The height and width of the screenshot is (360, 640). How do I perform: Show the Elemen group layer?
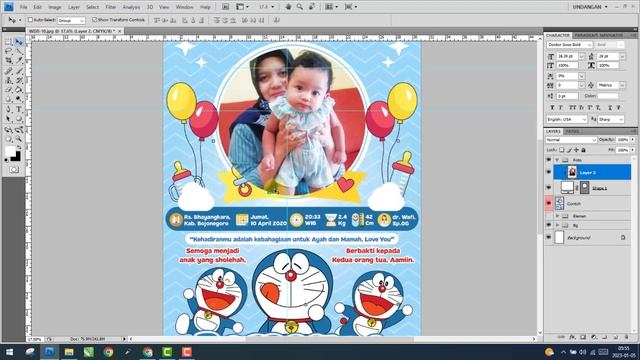(x=549, y=216)
